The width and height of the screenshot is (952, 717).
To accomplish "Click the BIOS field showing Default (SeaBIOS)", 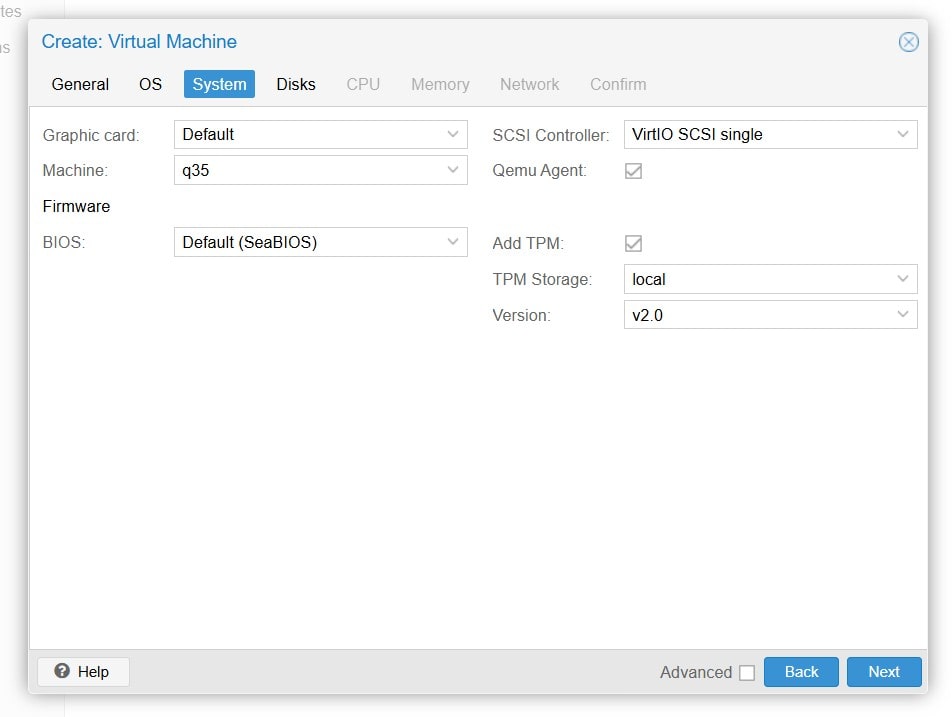I will tap(306, 242).
